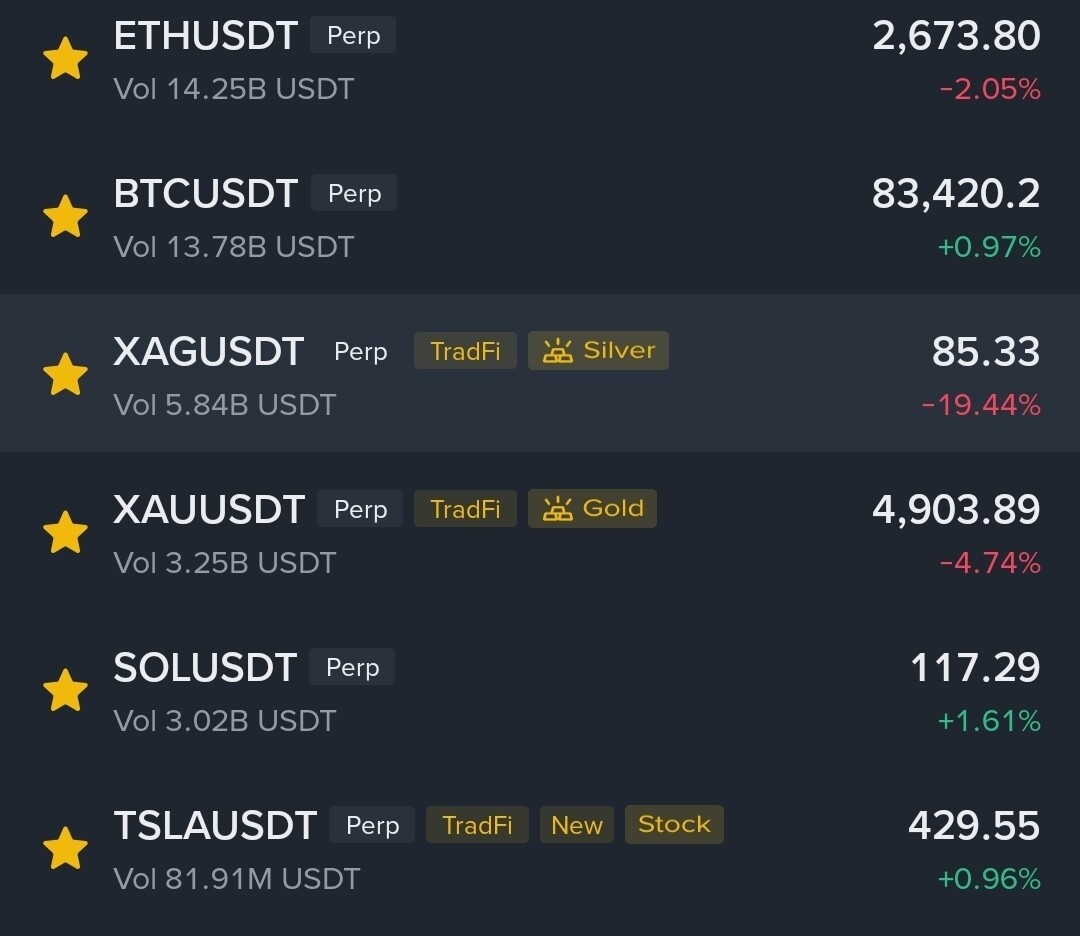Select the Perp badge beside BTCUSDT
The width and height of the screenshot is (1080, 936).
(354, 194)
